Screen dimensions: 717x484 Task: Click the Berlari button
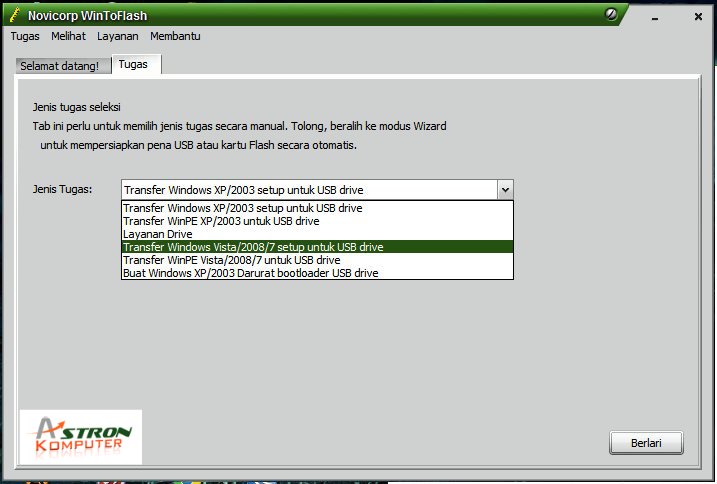[646, 443]
